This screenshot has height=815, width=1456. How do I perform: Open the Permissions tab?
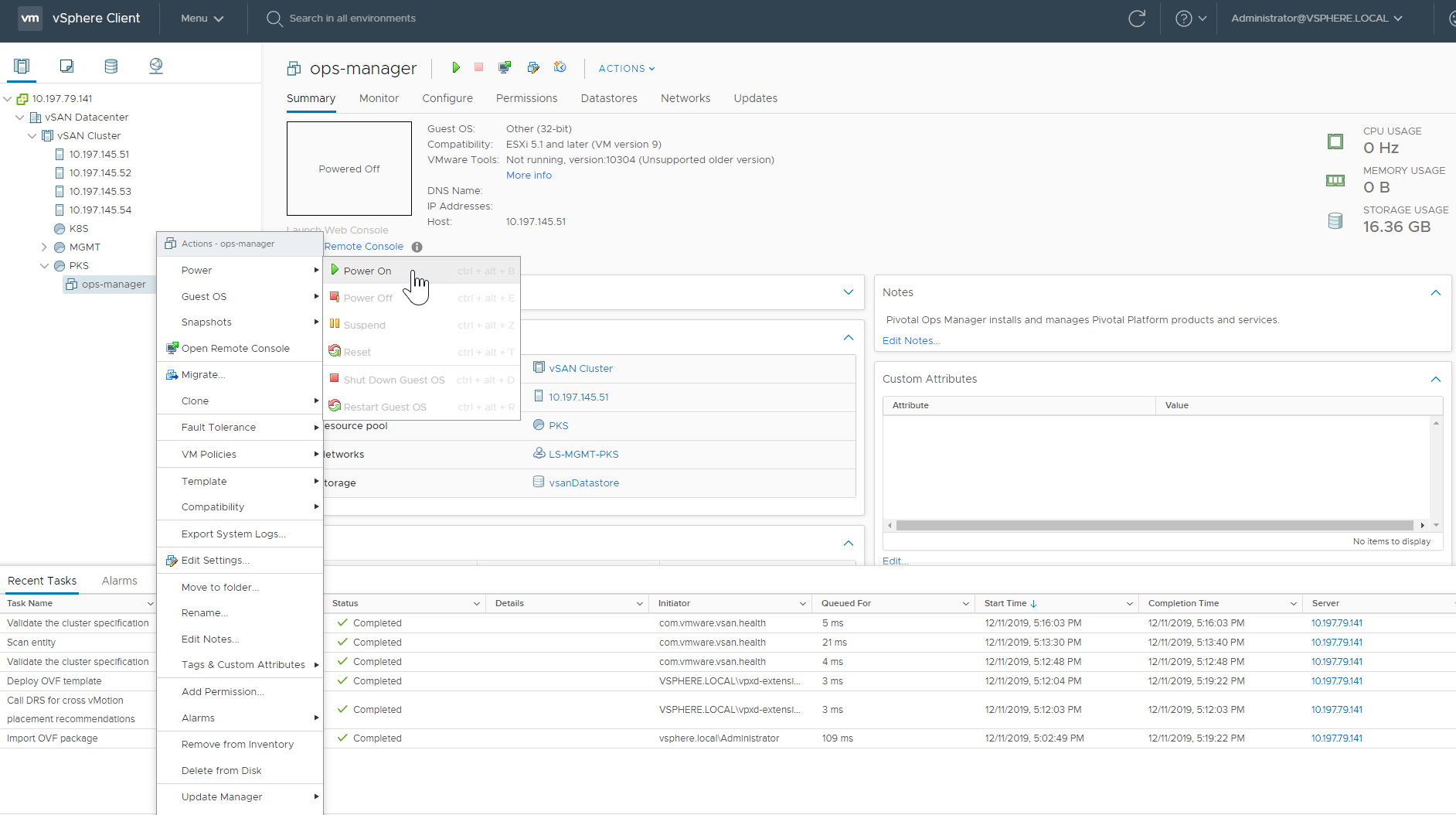pyautogui.click(x=526, y=98)
